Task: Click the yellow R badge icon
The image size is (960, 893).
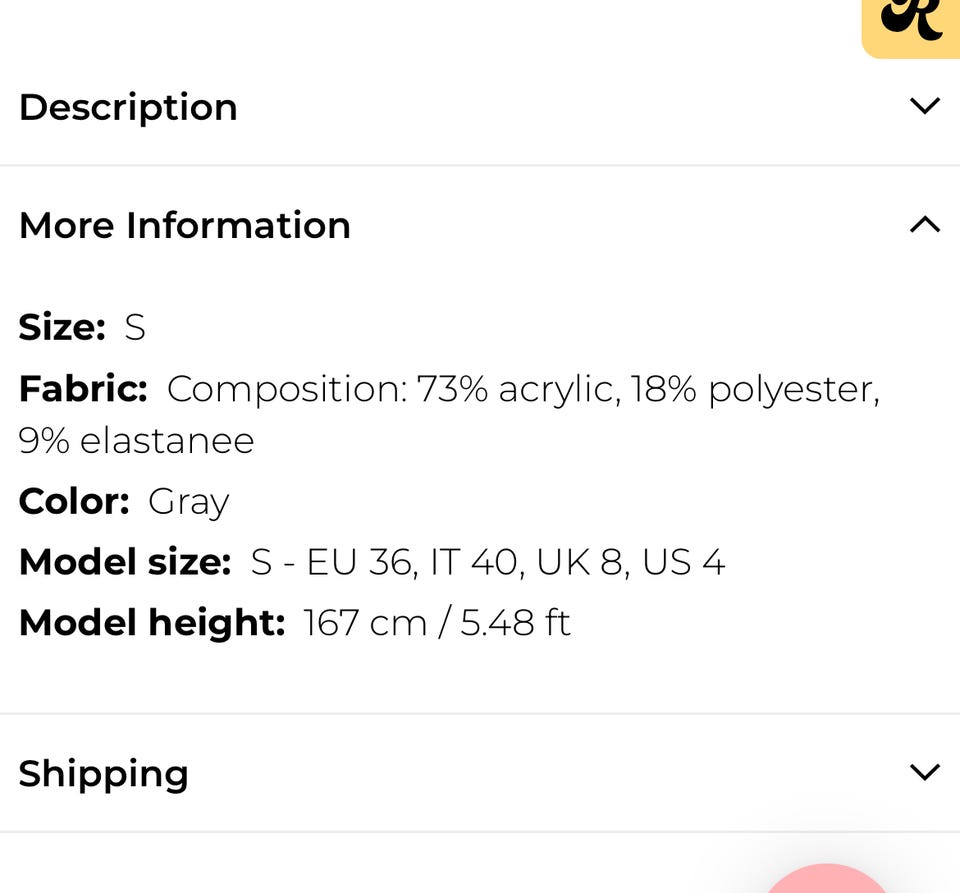Action: tap(912, 24)
